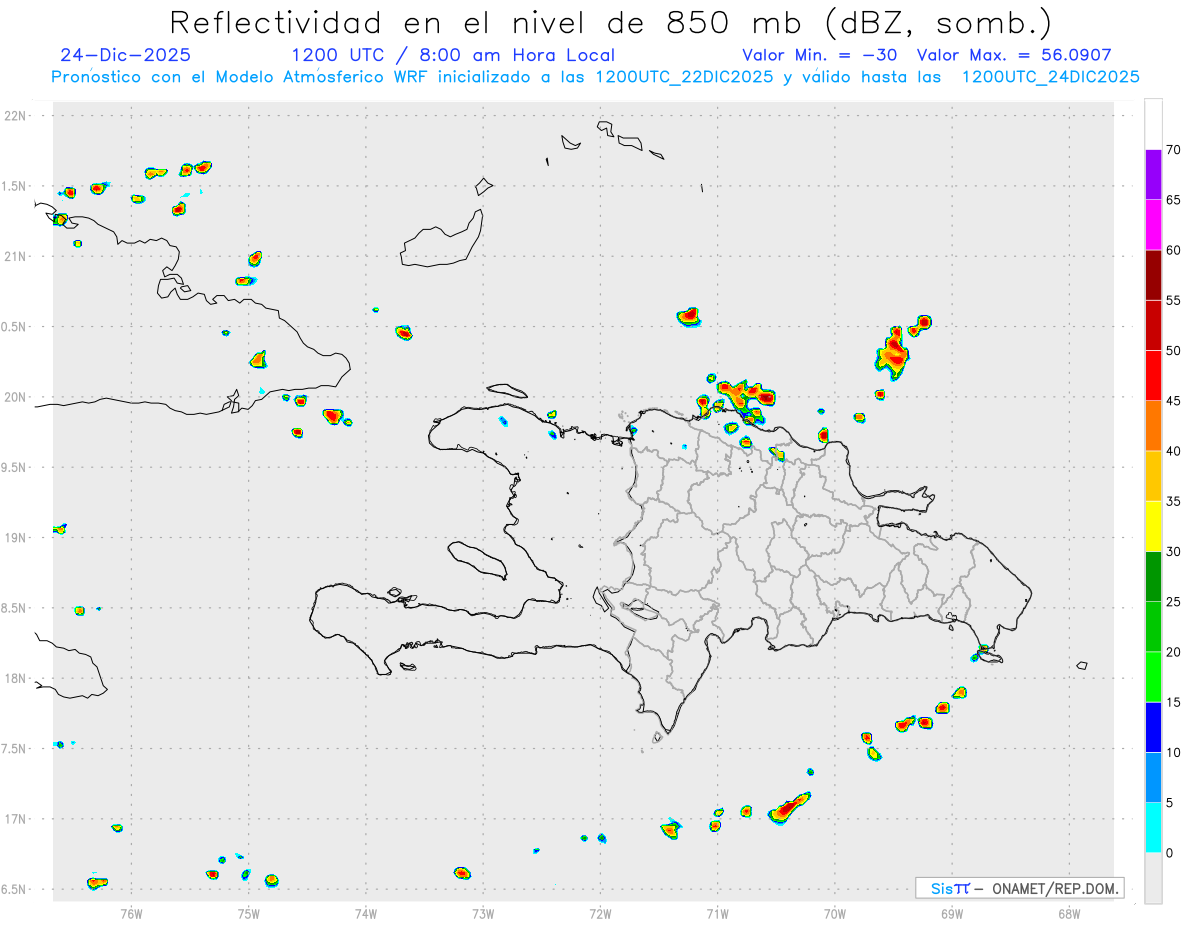Click the '19N' latitude axis label
The width and height of the screenshot is (1200, 927).
[15, 538]
